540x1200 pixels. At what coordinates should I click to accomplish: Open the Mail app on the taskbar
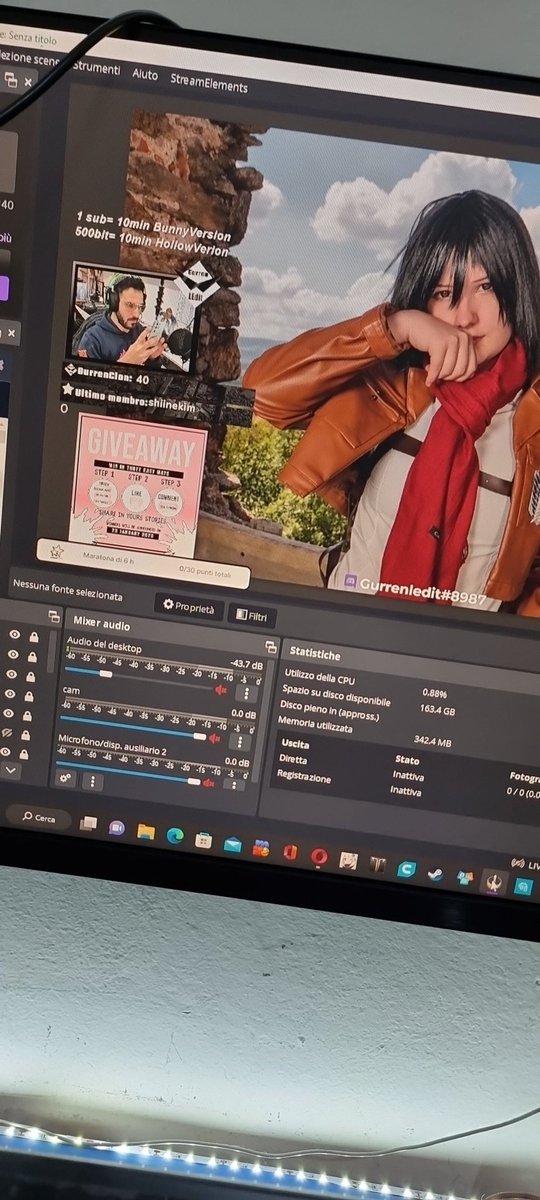tap(232, 844)
